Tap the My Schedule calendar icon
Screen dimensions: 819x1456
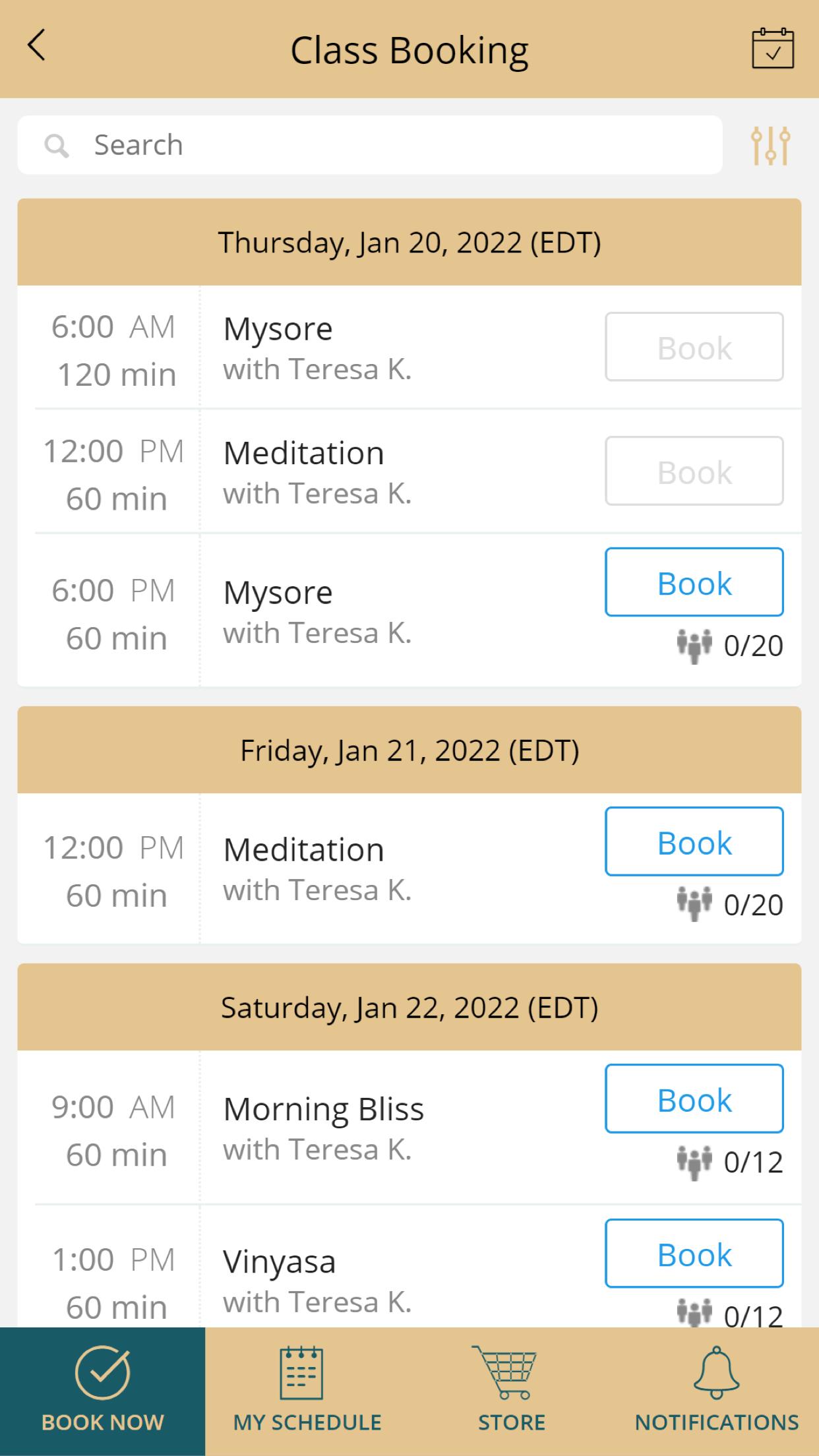(301, 1373)
